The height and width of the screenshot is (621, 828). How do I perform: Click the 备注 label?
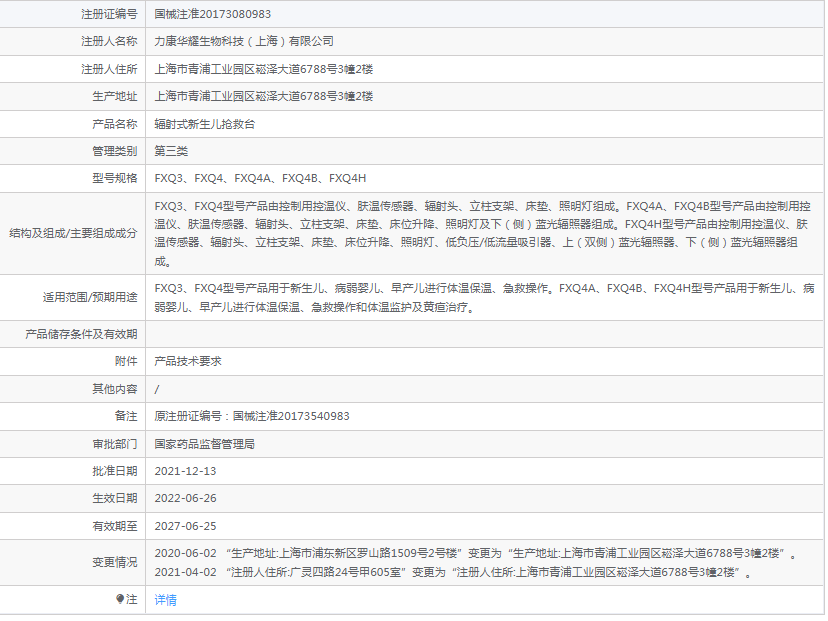126,416
